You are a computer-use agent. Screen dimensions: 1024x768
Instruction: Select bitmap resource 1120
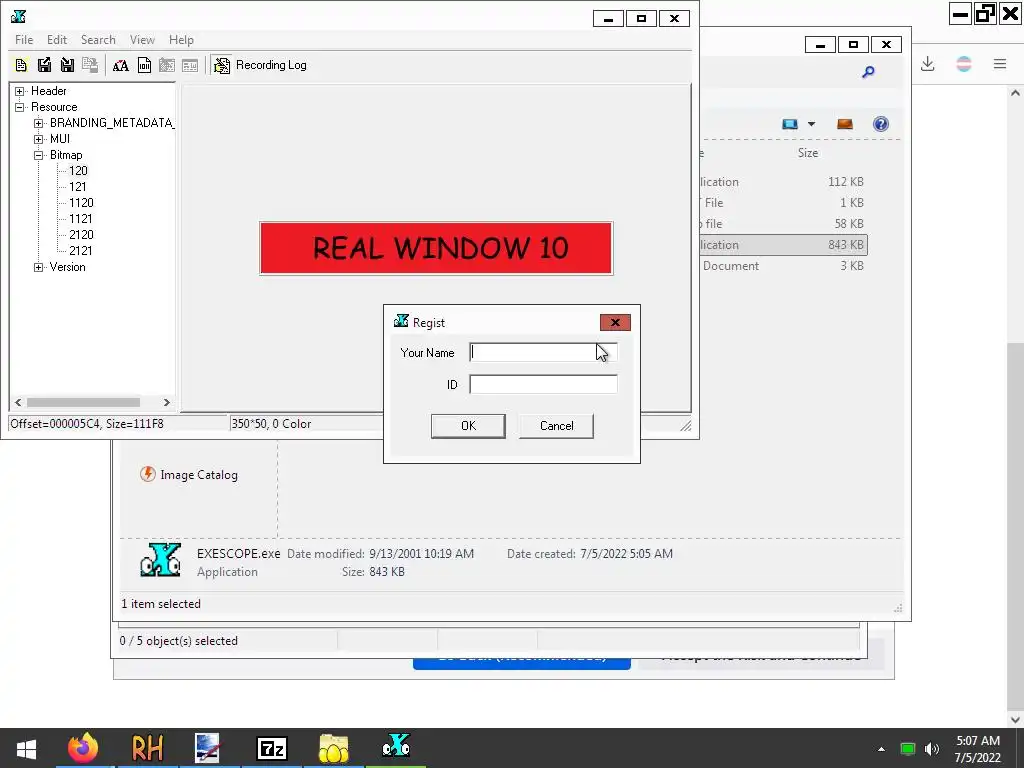[81, 202]
